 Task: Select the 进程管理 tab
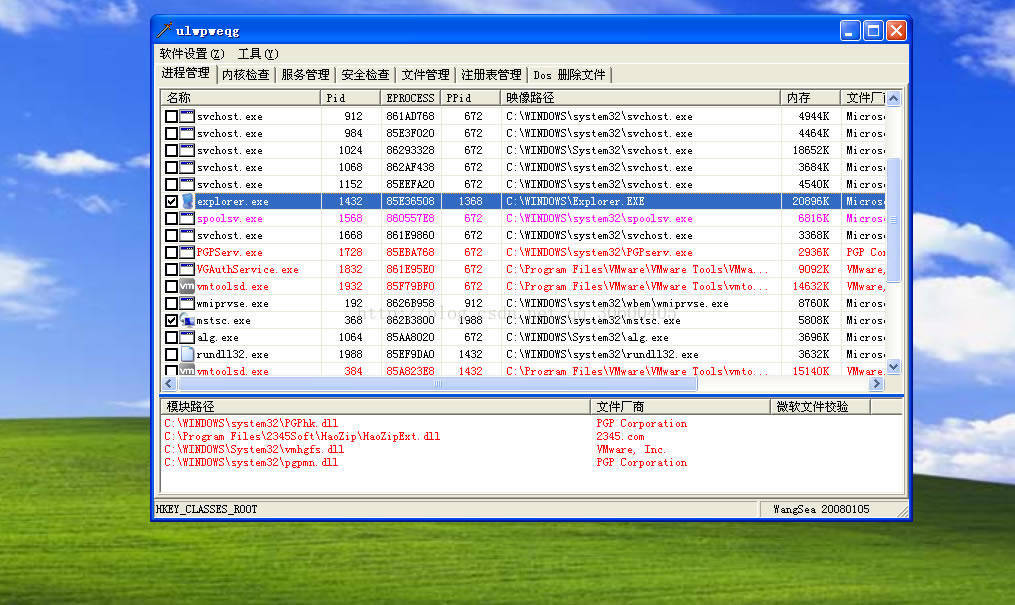[x=186, y=73]
